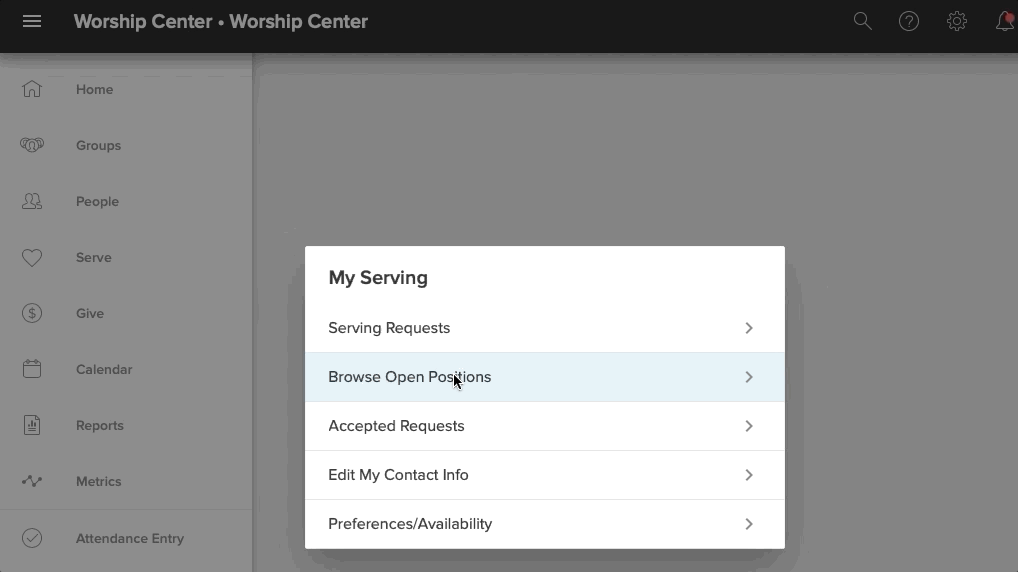Click the Metrics graph icon
This screenshot has width=1018, height=572.
point(32,481)
